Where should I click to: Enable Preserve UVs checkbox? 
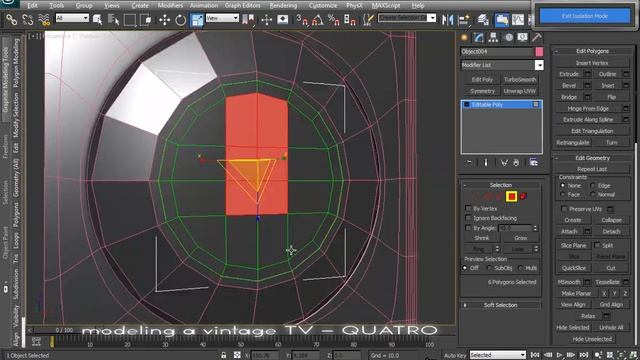[x=564, y=209]
